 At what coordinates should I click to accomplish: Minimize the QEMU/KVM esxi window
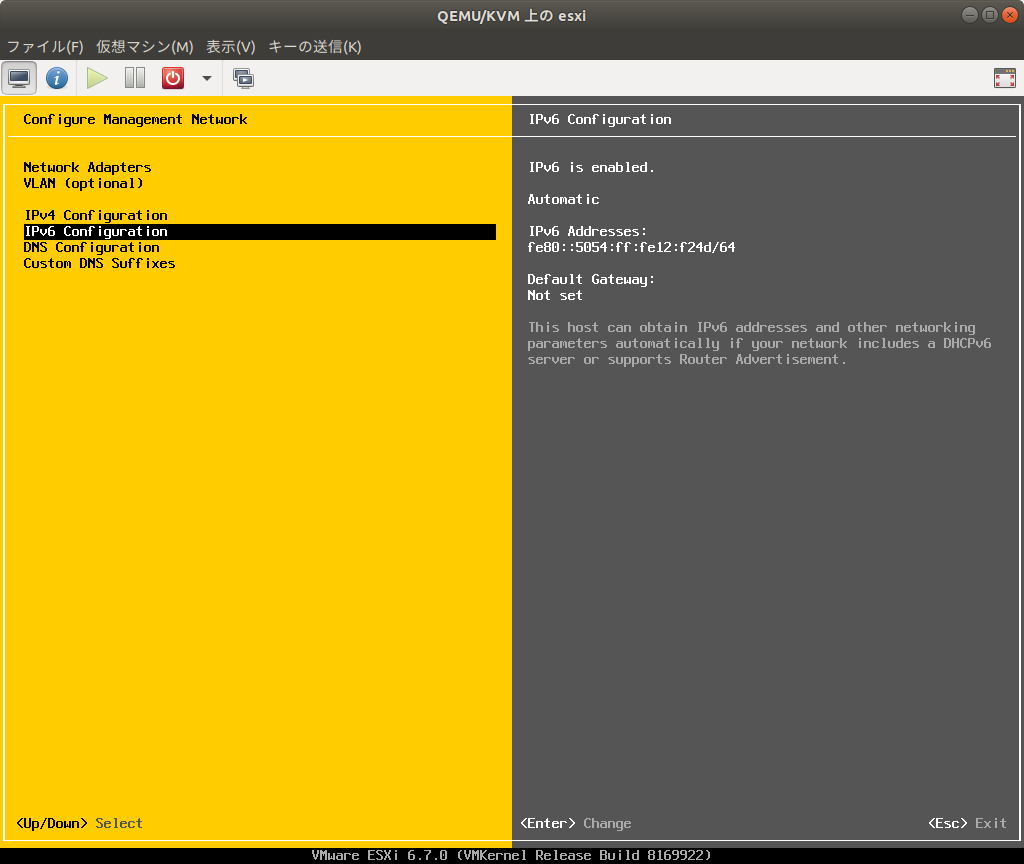(970, 15)
